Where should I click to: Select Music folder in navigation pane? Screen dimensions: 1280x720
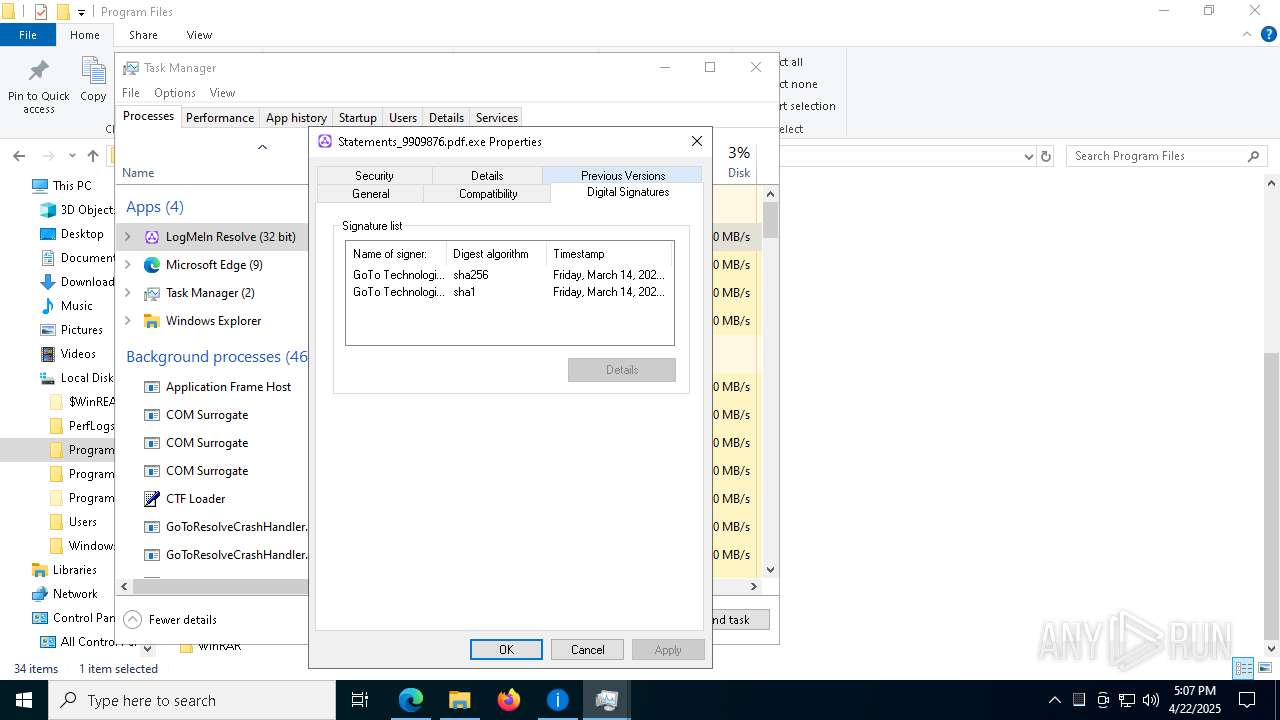[x=66, y=306]
